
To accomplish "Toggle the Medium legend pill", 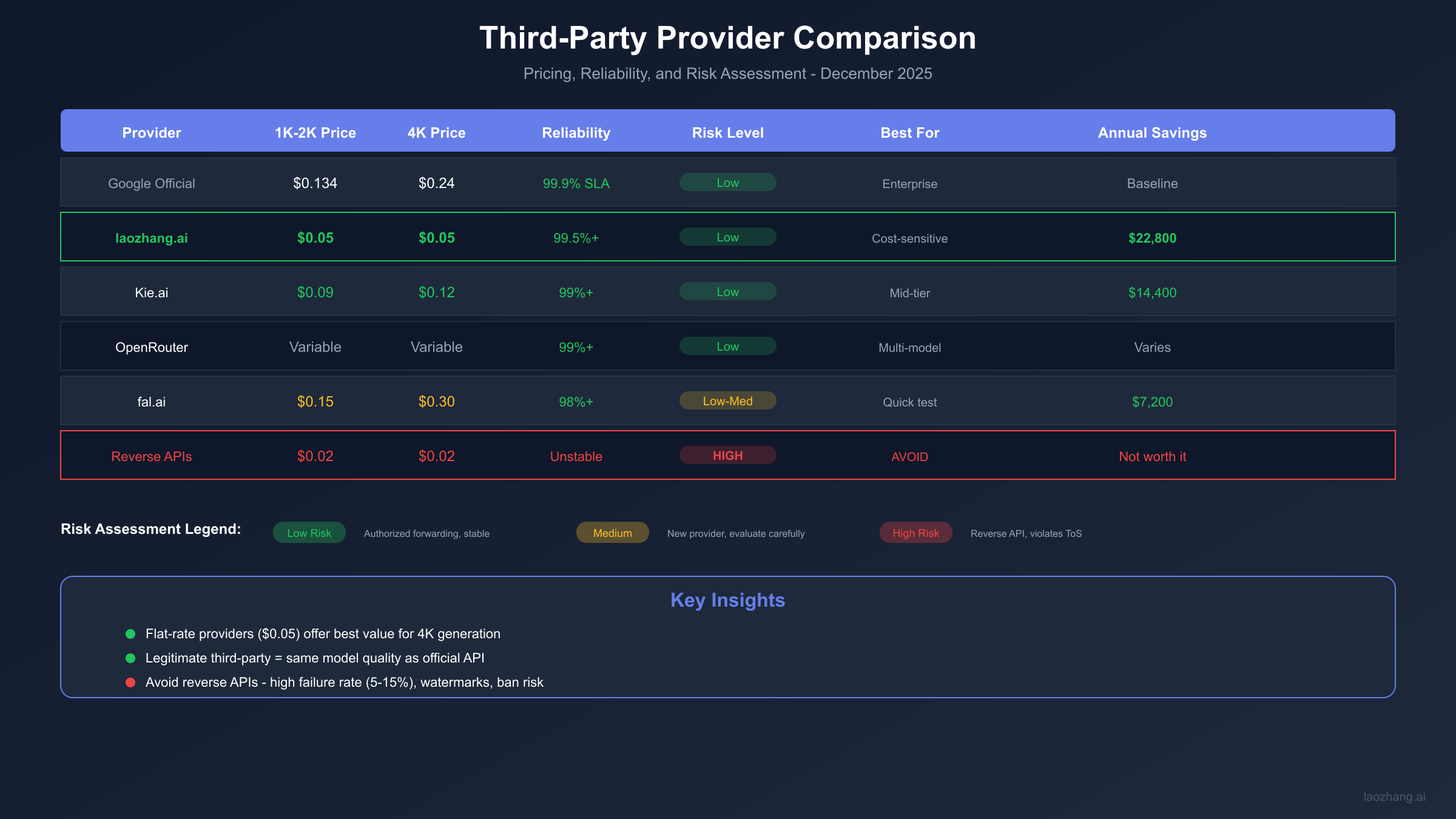I will click(612, 532).
